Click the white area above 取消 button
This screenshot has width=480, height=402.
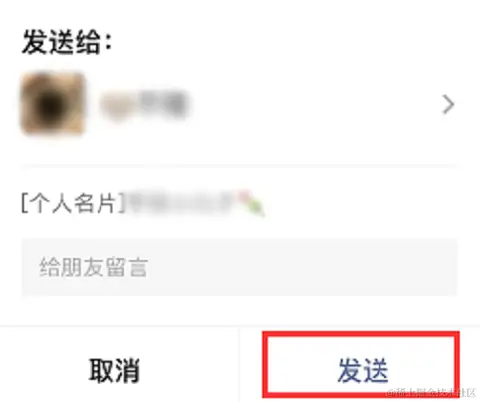120,311
